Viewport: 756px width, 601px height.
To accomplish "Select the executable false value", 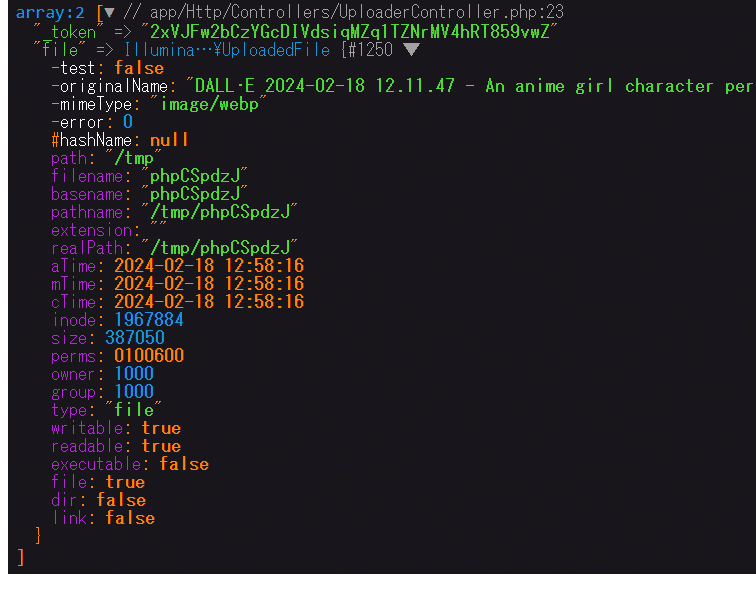I will point(184,464).
